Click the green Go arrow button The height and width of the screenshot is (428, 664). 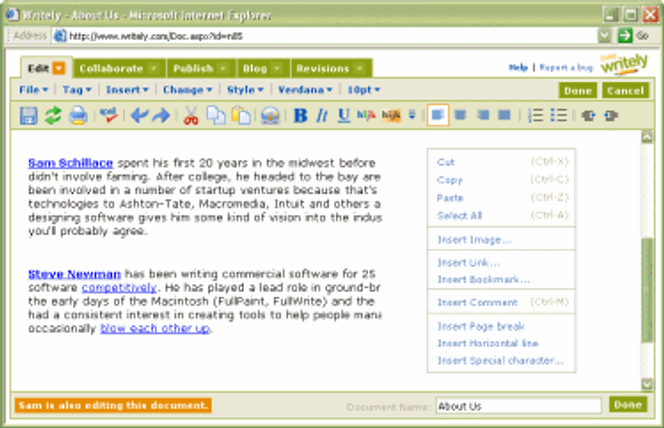625,36
